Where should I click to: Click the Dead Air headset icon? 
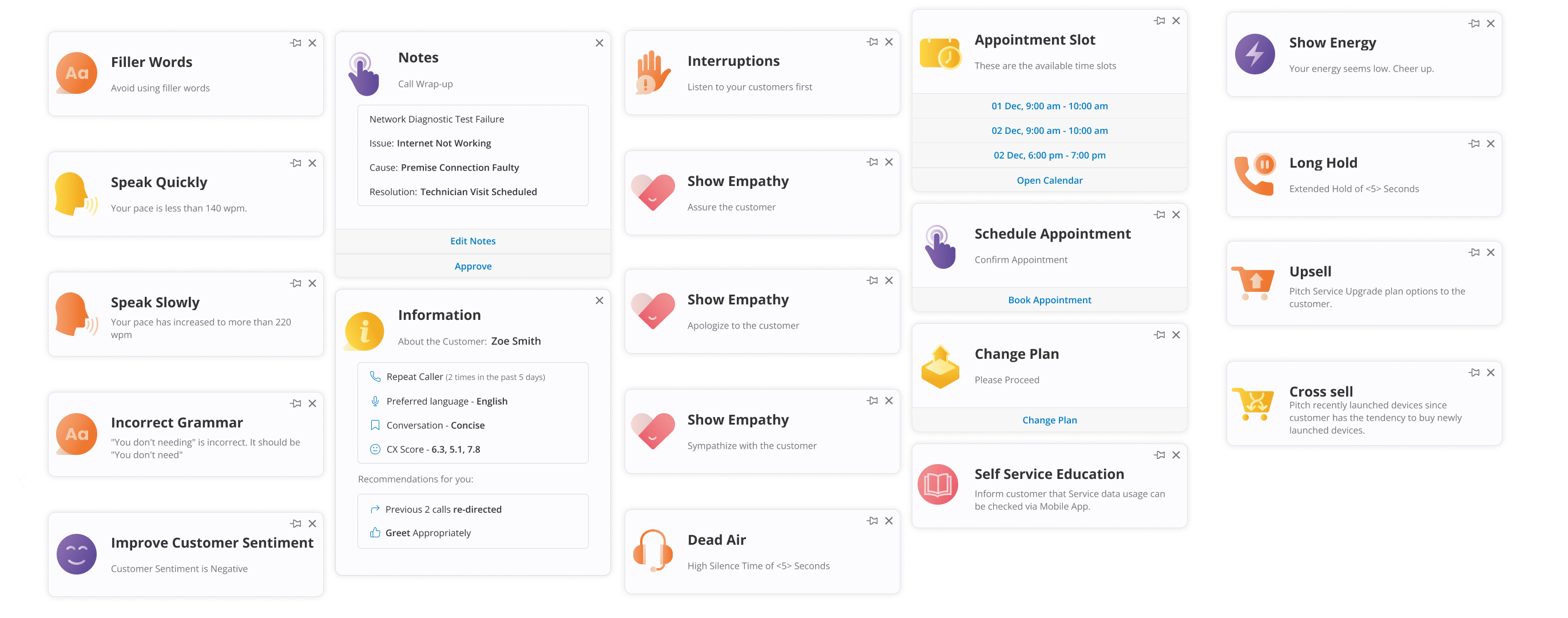652,550
